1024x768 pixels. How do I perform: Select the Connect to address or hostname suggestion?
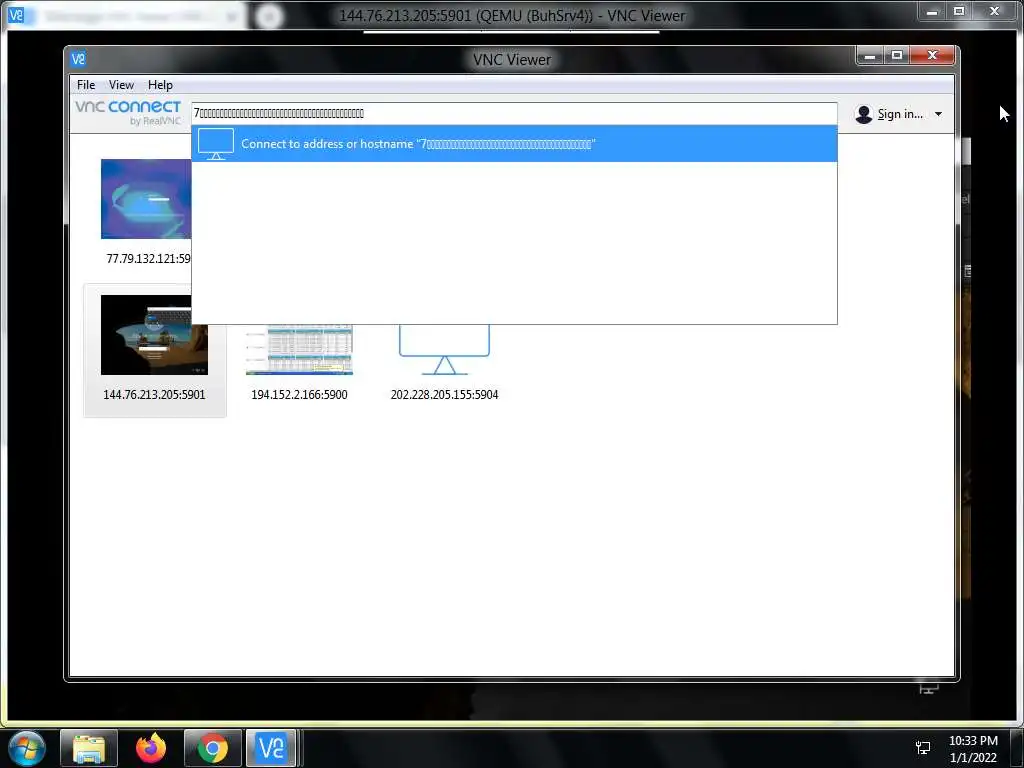pyautogui.click(x=514, y=144)
